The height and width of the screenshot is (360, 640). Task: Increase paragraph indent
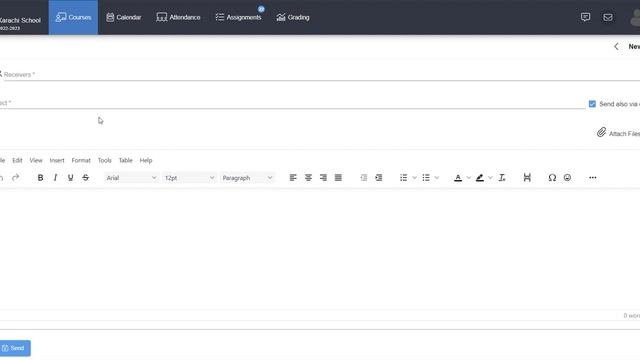[x=379, y=178]
